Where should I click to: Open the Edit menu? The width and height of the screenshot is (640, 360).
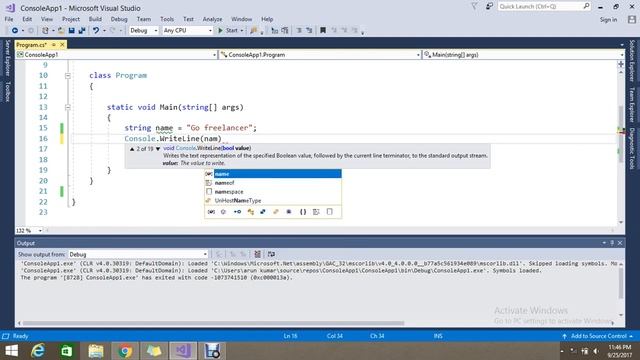point(27,19)
